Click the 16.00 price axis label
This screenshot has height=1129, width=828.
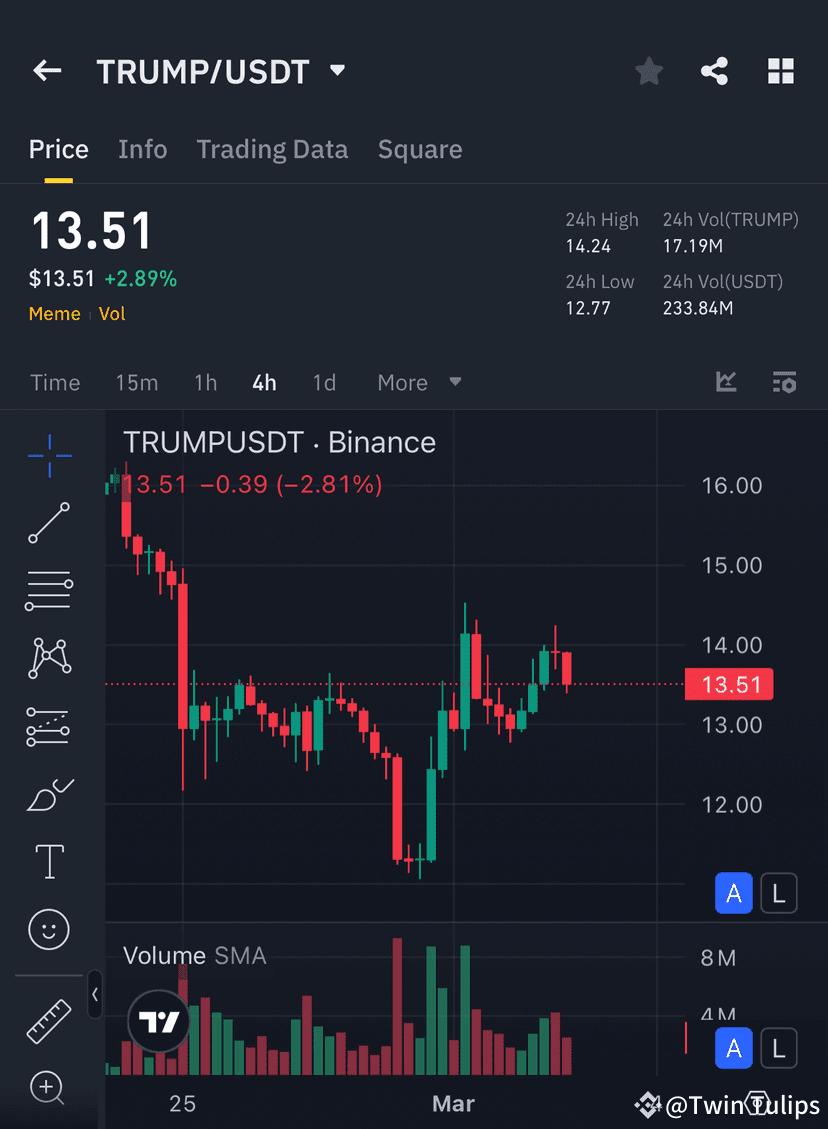(732, 485)
